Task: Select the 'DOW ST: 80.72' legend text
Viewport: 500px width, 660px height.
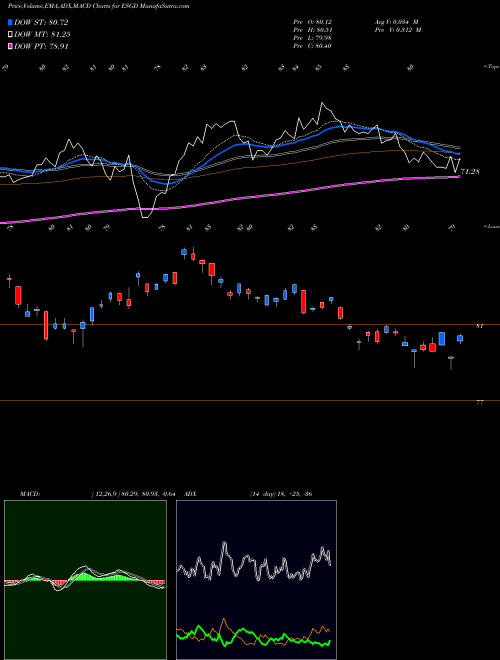Action: (41, 22)
